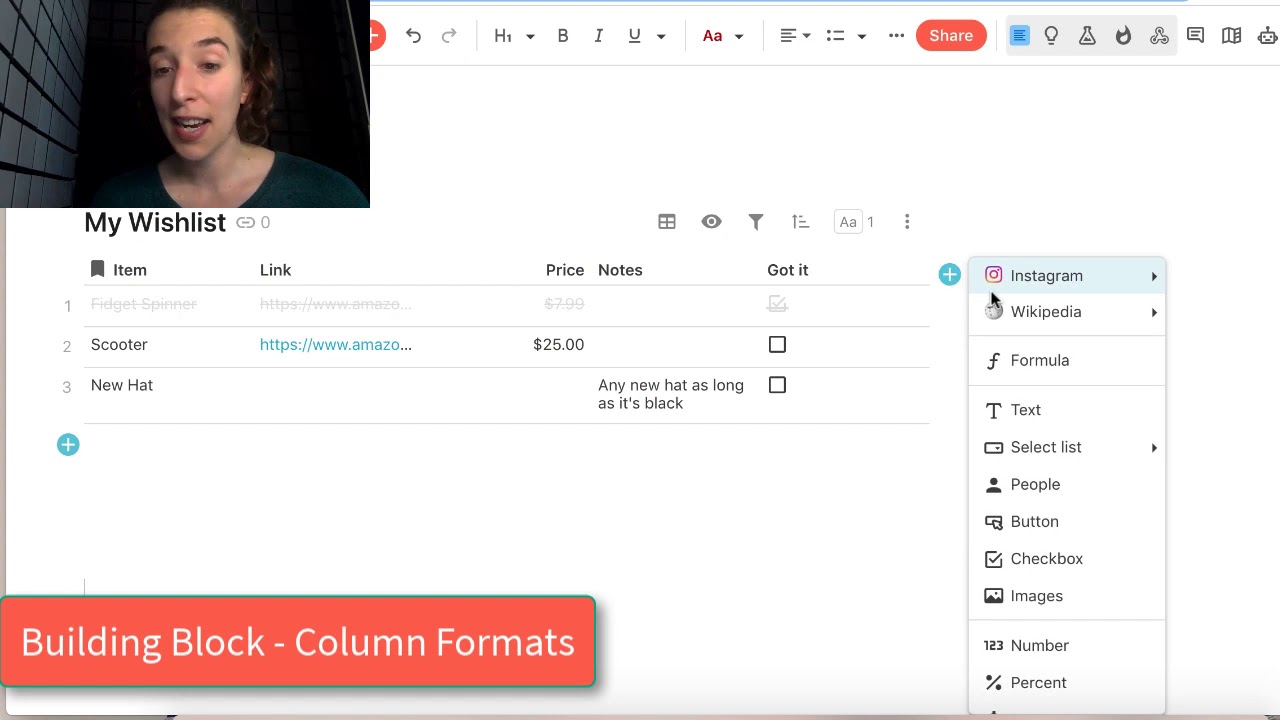Click the My Wishlist table title
The height and width of the screenshot is (720, 1280).
coord(155,222)
